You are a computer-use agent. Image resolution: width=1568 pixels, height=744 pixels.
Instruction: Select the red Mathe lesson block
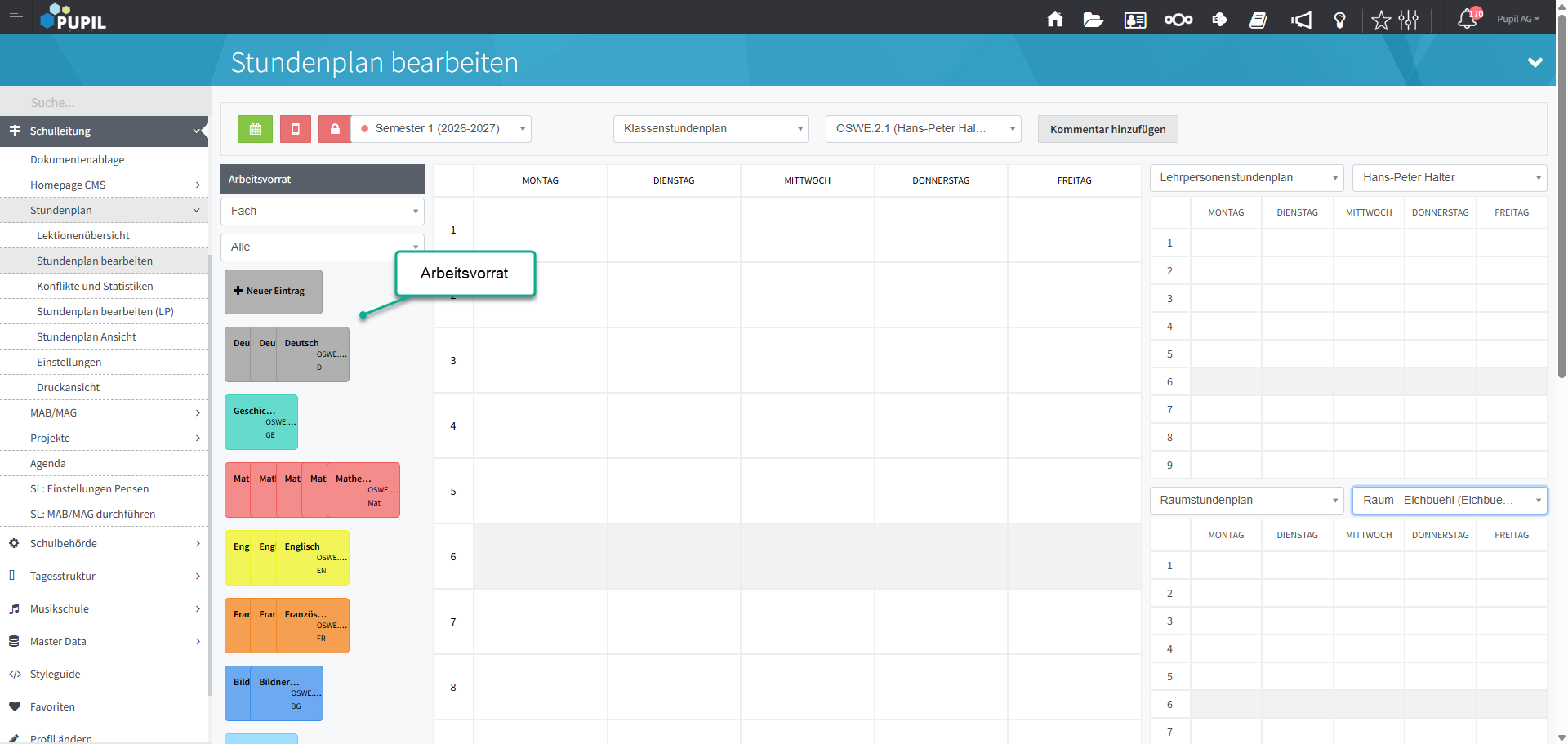pyautogui.click(x=363, y=490)
